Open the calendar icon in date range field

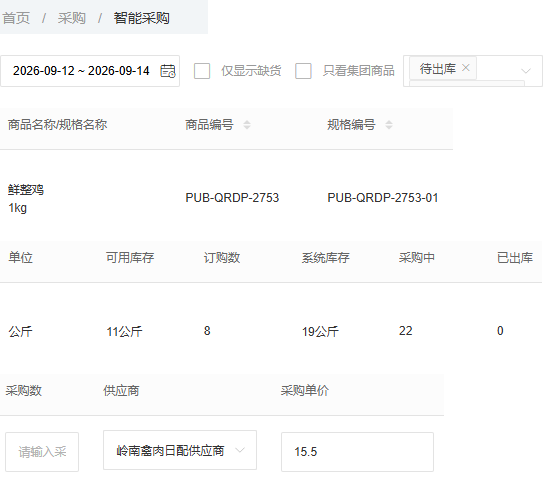click(x=167, y=71)
